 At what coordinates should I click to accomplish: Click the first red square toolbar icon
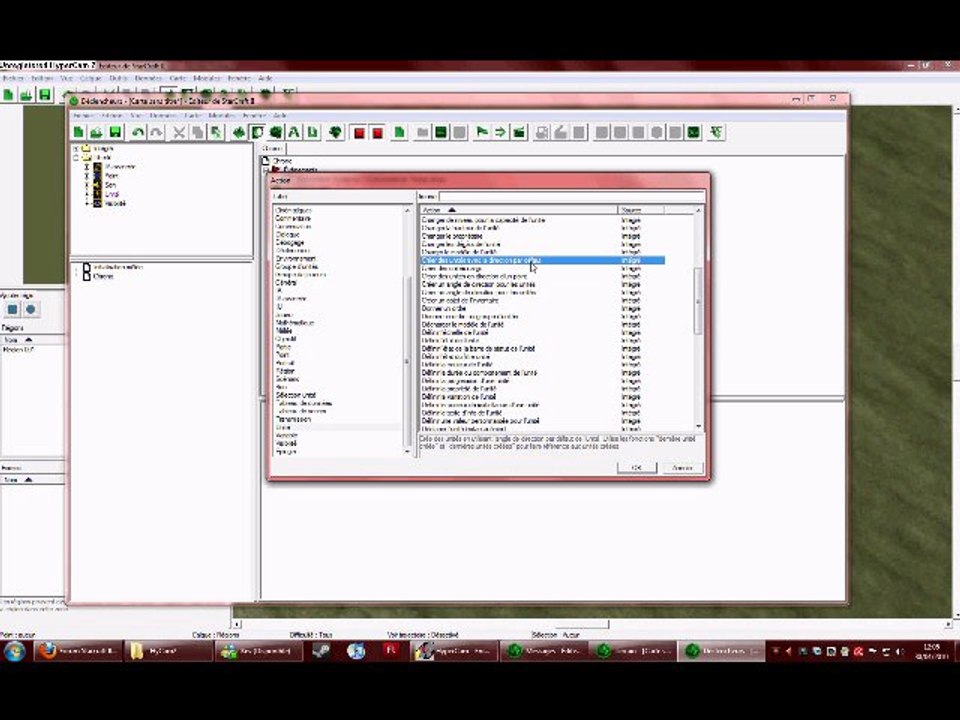[x=359, y=132]
